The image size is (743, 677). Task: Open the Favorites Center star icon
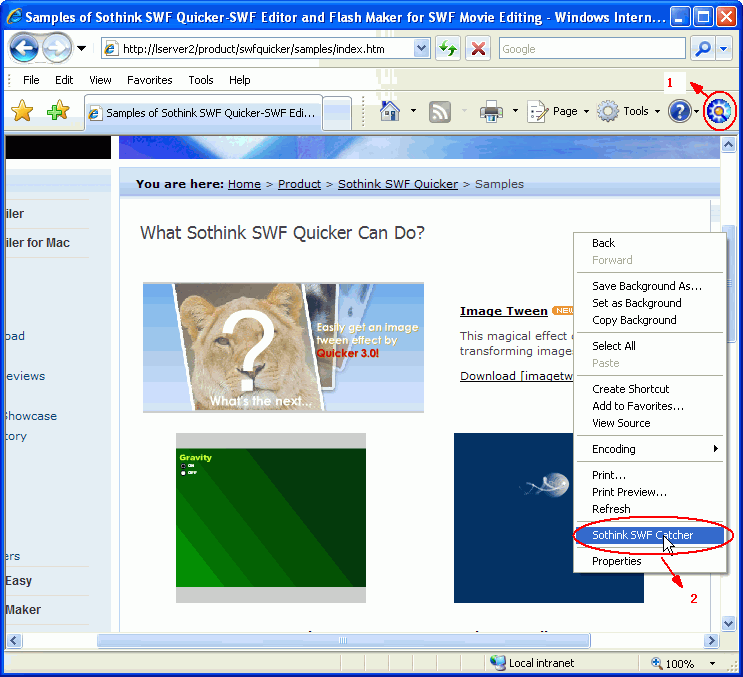(x=22, y=112)
